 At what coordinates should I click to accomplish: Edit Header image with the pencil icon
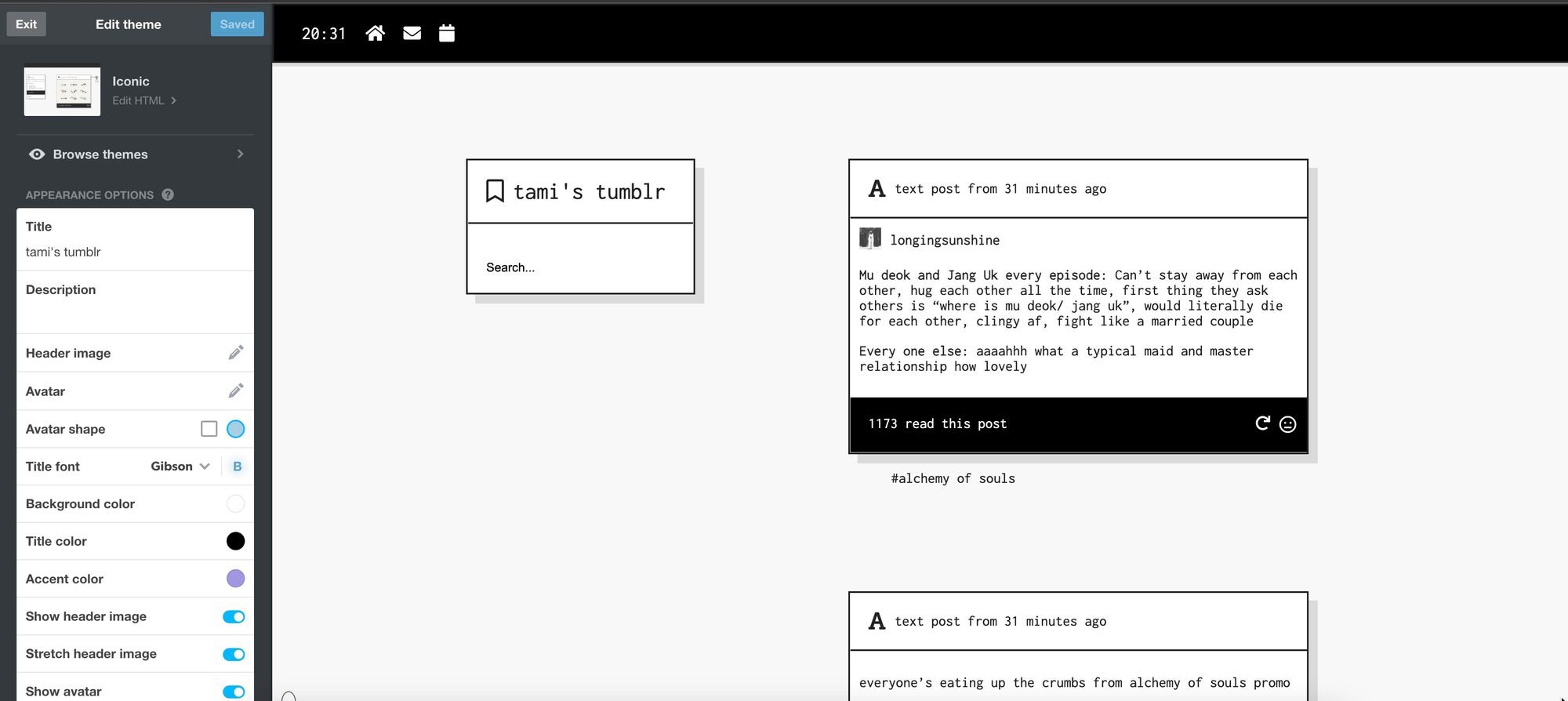pyautogui.click(x=236, y=353)
